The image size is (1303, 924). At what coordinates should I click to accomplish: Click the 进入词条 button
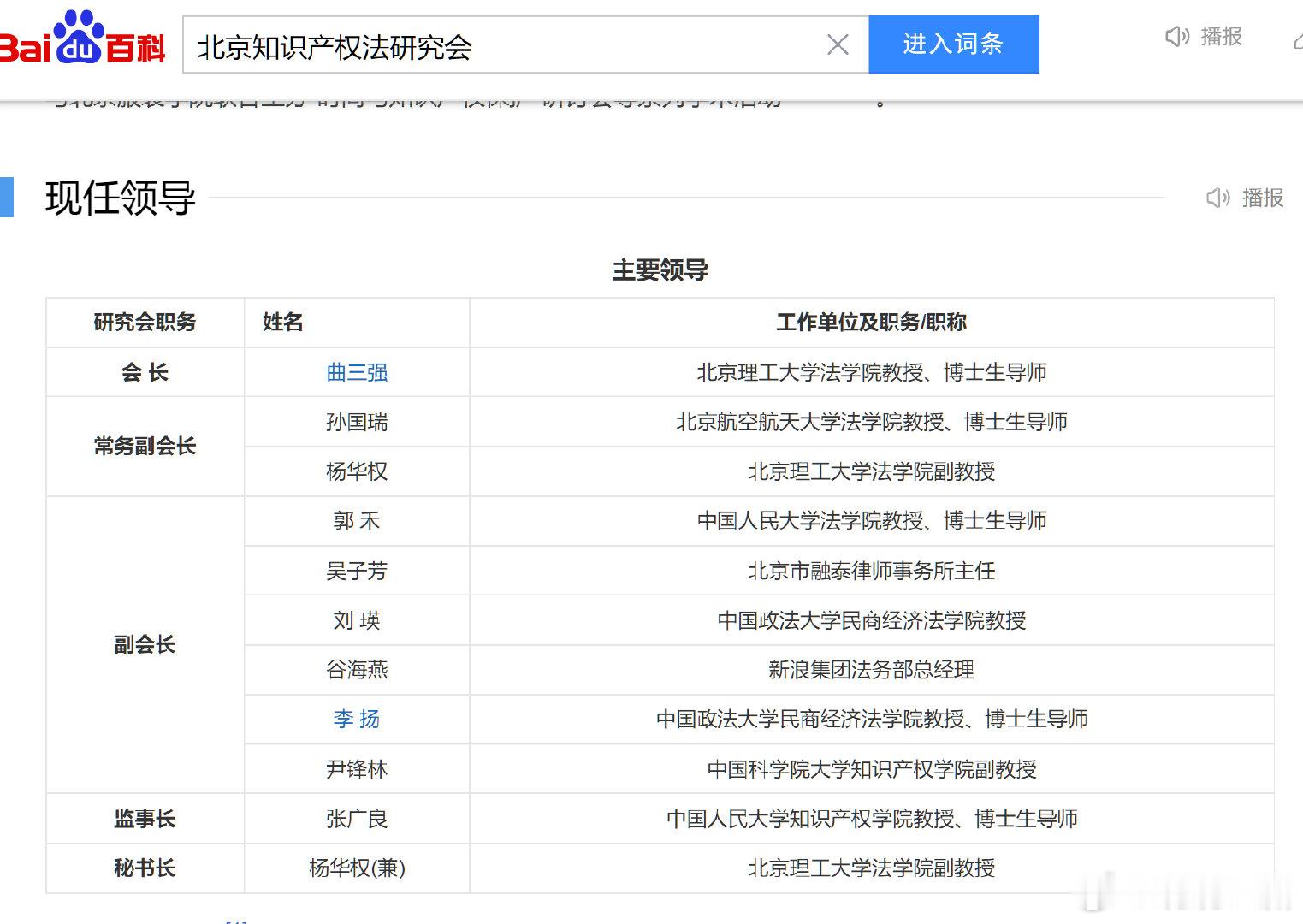pos(954,44)
